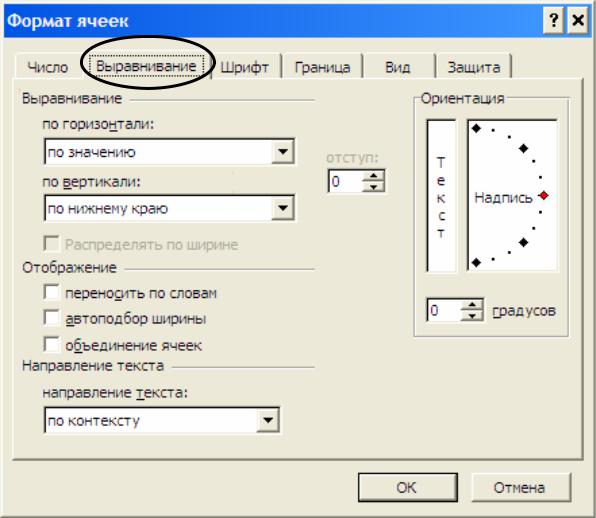
Task: Increase the 'отступ' value with up arrow
Action: 374,176
